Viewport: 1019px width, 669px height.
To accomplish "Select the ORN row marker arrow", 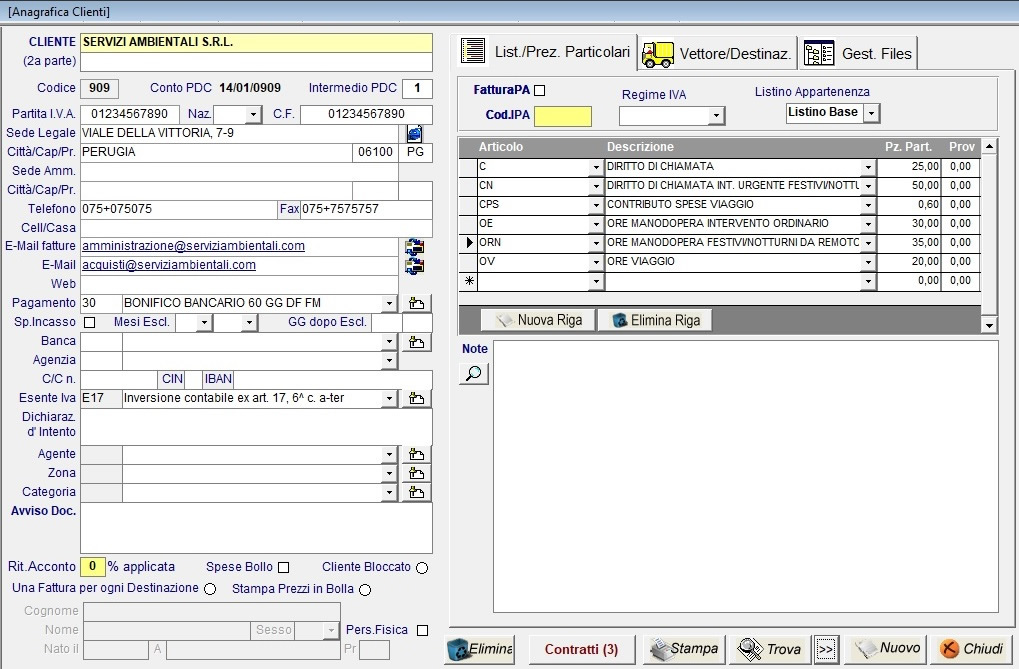I will tap(469, 243).
